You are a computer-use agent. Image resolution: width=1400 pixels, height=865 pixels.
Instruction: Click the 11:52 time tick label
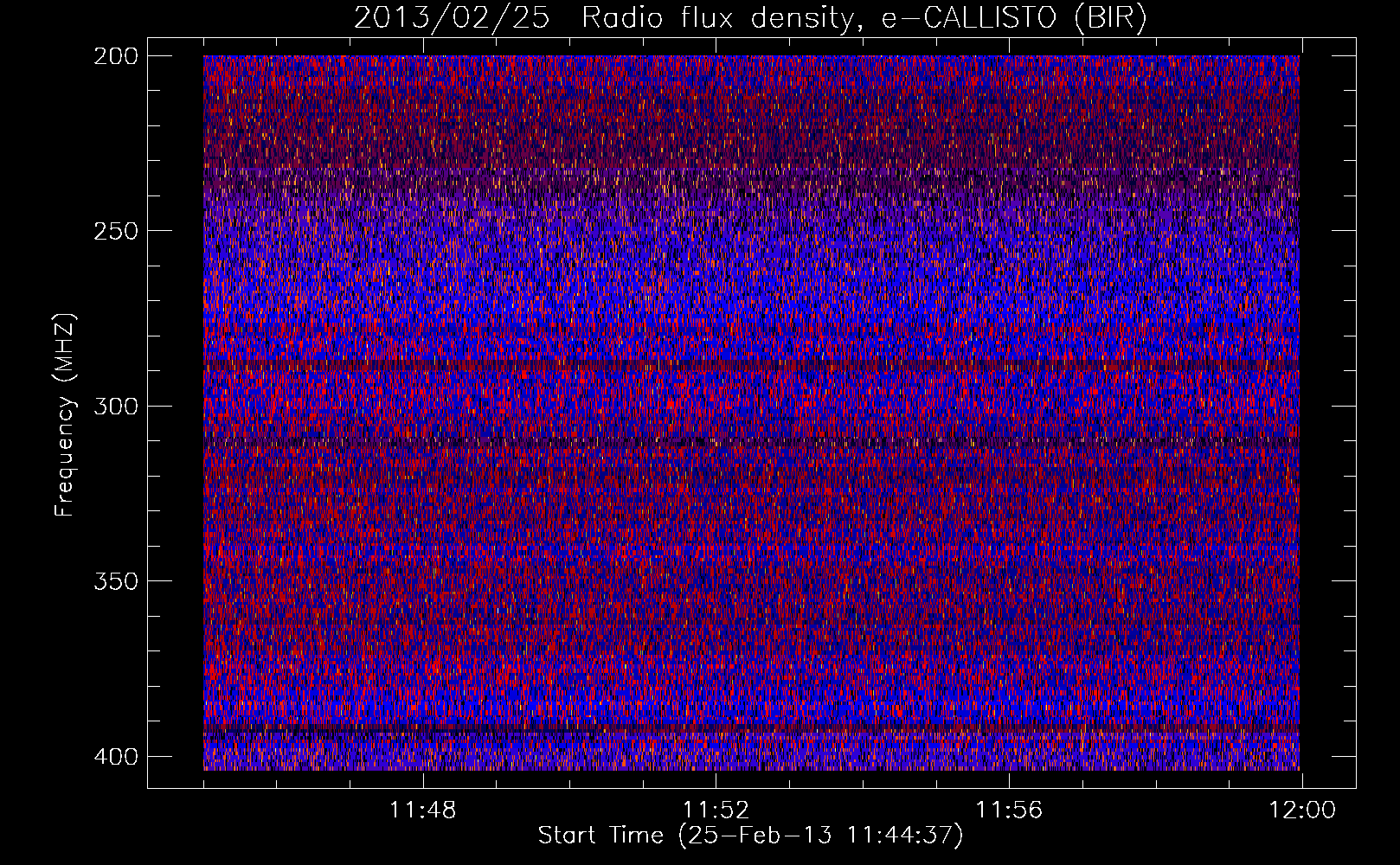(x=716, y=811)
